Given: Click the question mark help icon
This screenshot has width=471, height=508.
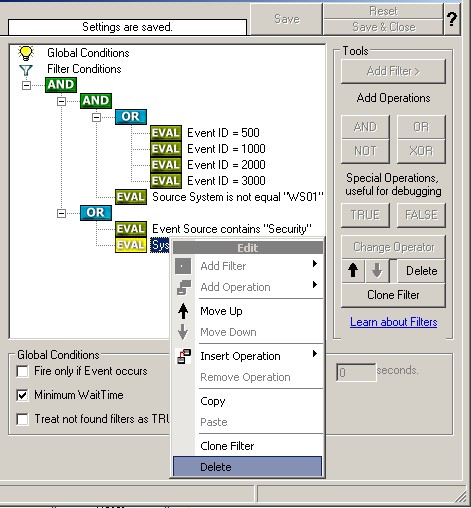Looking at the screenshot, I should pos(452,19).
